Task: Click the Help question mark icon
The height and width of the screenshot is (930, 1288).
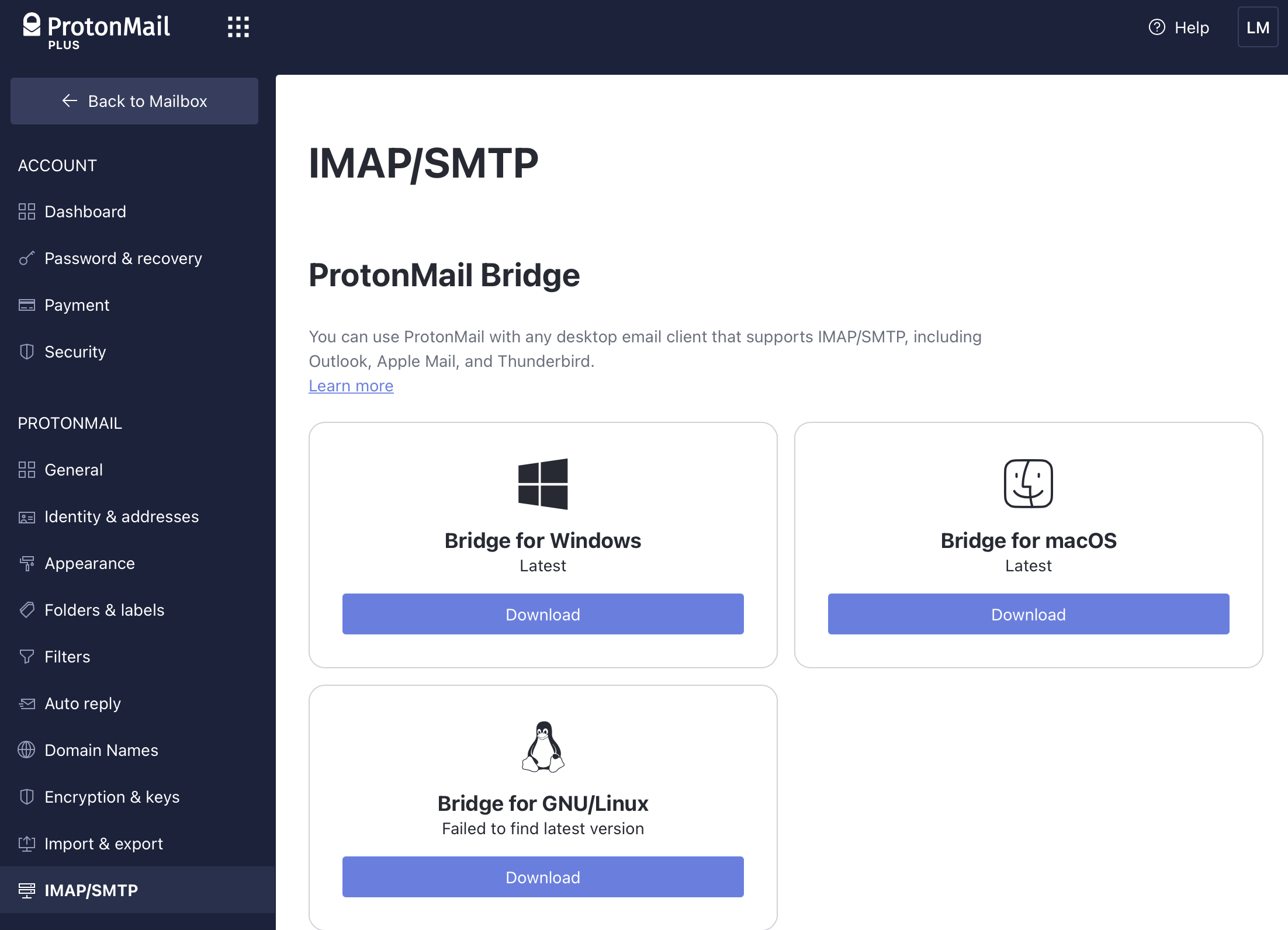Action: coord(1157,27)
